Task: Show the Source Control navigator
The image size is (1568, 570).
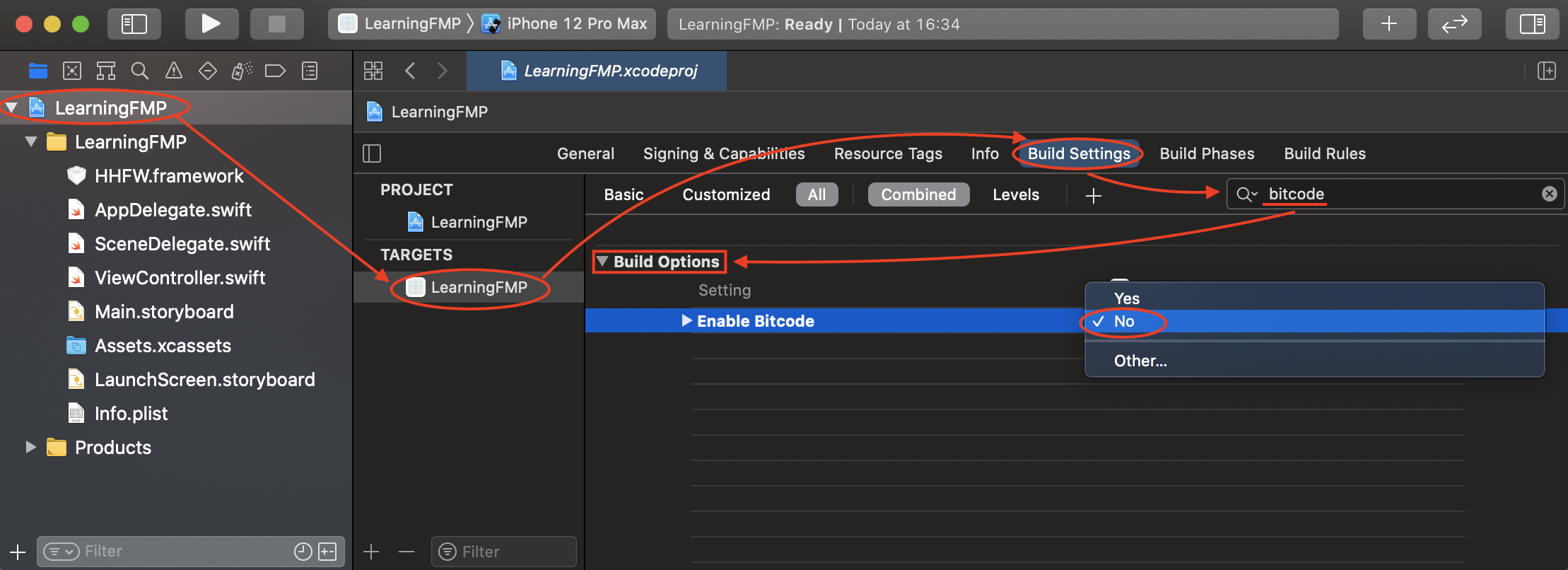Action: [x=72, y=71]
